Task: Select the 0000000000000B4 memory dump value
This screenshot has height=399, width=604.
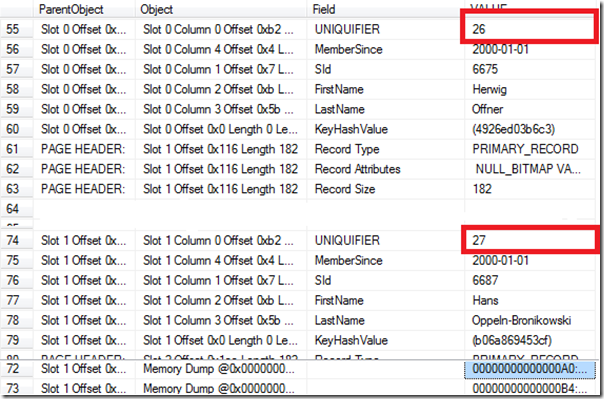Action: click(530, 388)
